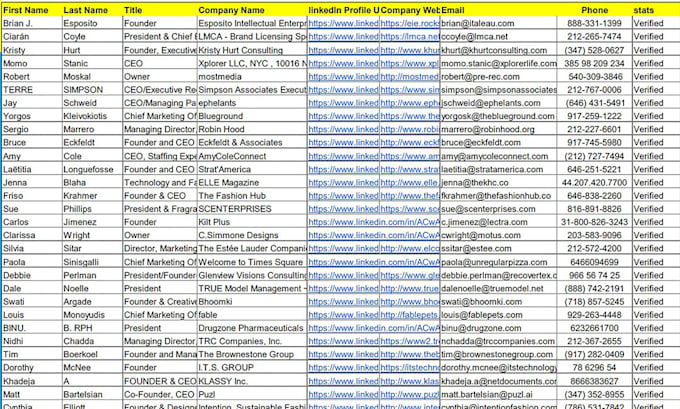Select the 'First Name' header cell
The height and width of the screenshot is (409, 680).
pyautogui.click(x=31, y=10)
